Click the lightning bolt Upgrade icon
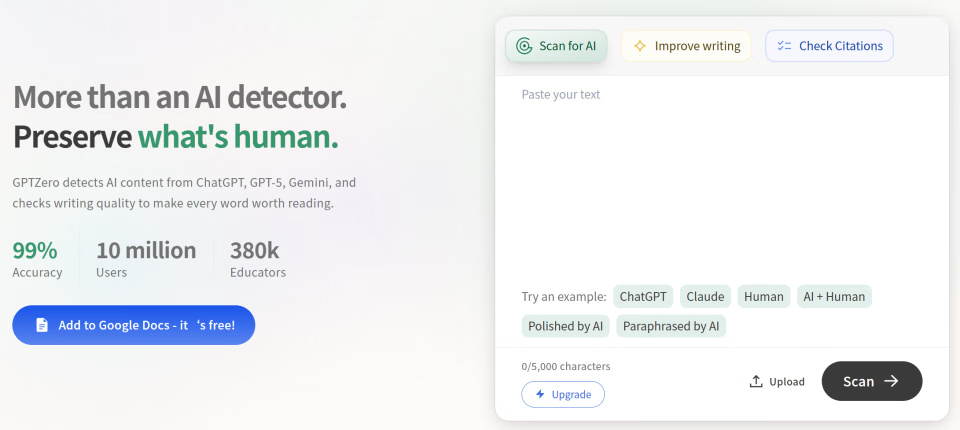 click(x=540, y=394)
